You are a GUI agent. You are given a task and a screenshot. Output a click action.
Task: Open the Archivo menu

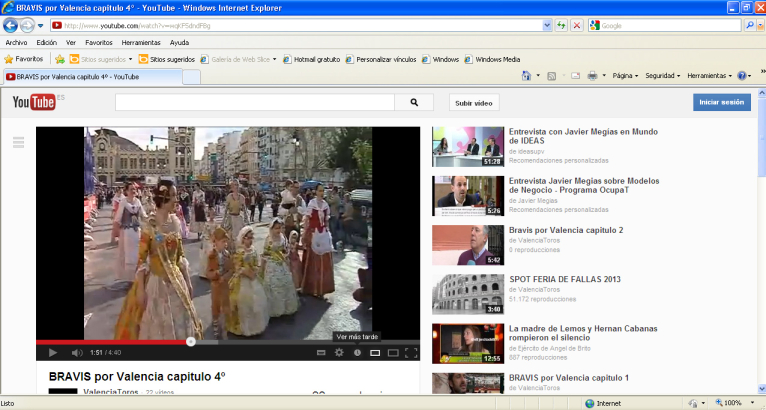coord(16,43)
